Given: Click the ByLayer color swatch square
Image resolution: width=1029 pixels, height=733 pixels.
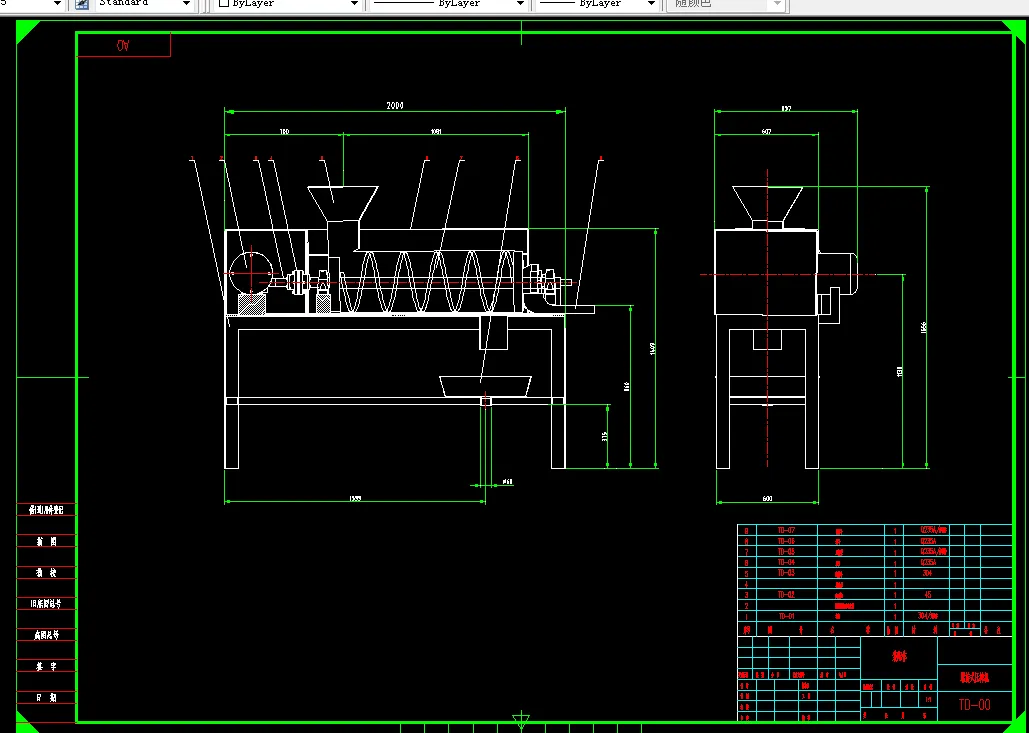Looking at the screenshot, I should pyautogui.click(x=223, y=3).
